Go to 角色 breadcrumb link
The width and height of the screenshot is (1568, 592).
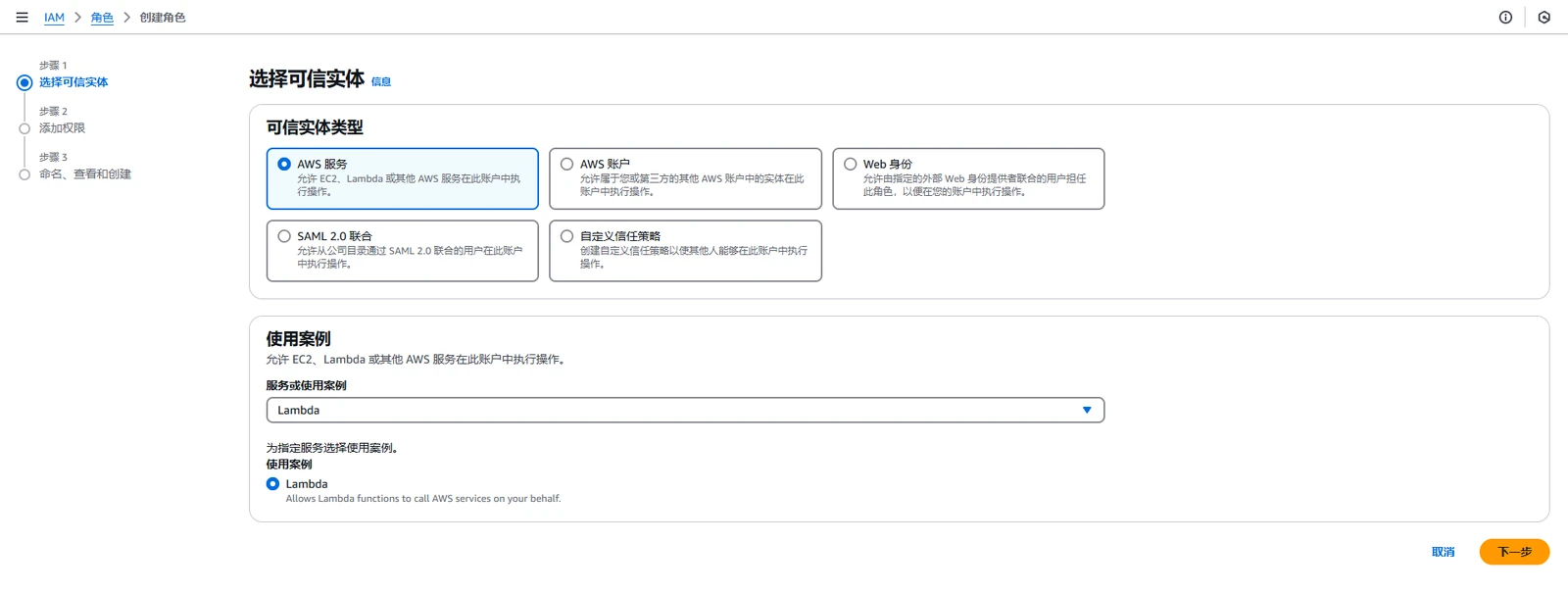[x=102, y=18]
